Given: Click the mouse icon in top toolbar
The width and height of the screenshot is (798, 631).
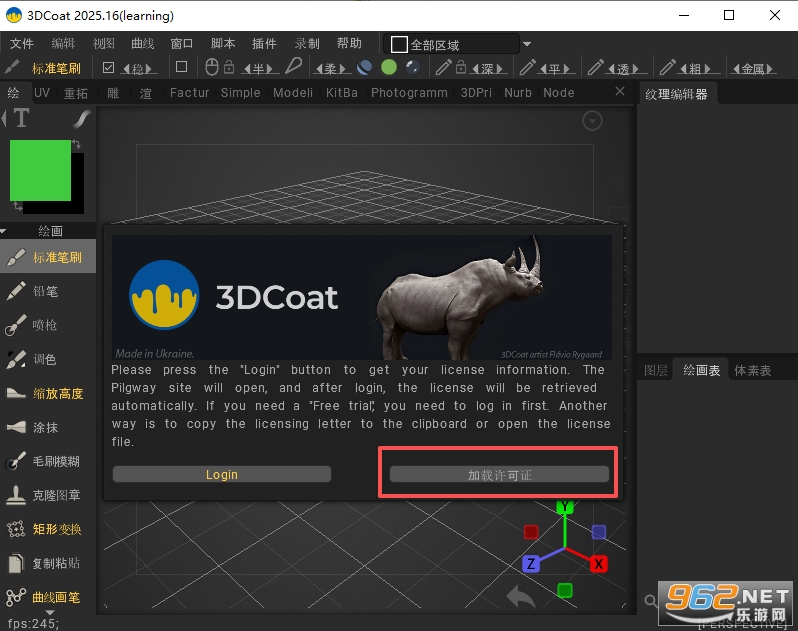Looking at the screenshot, I should pyautogui.click(x=212, y=67).
